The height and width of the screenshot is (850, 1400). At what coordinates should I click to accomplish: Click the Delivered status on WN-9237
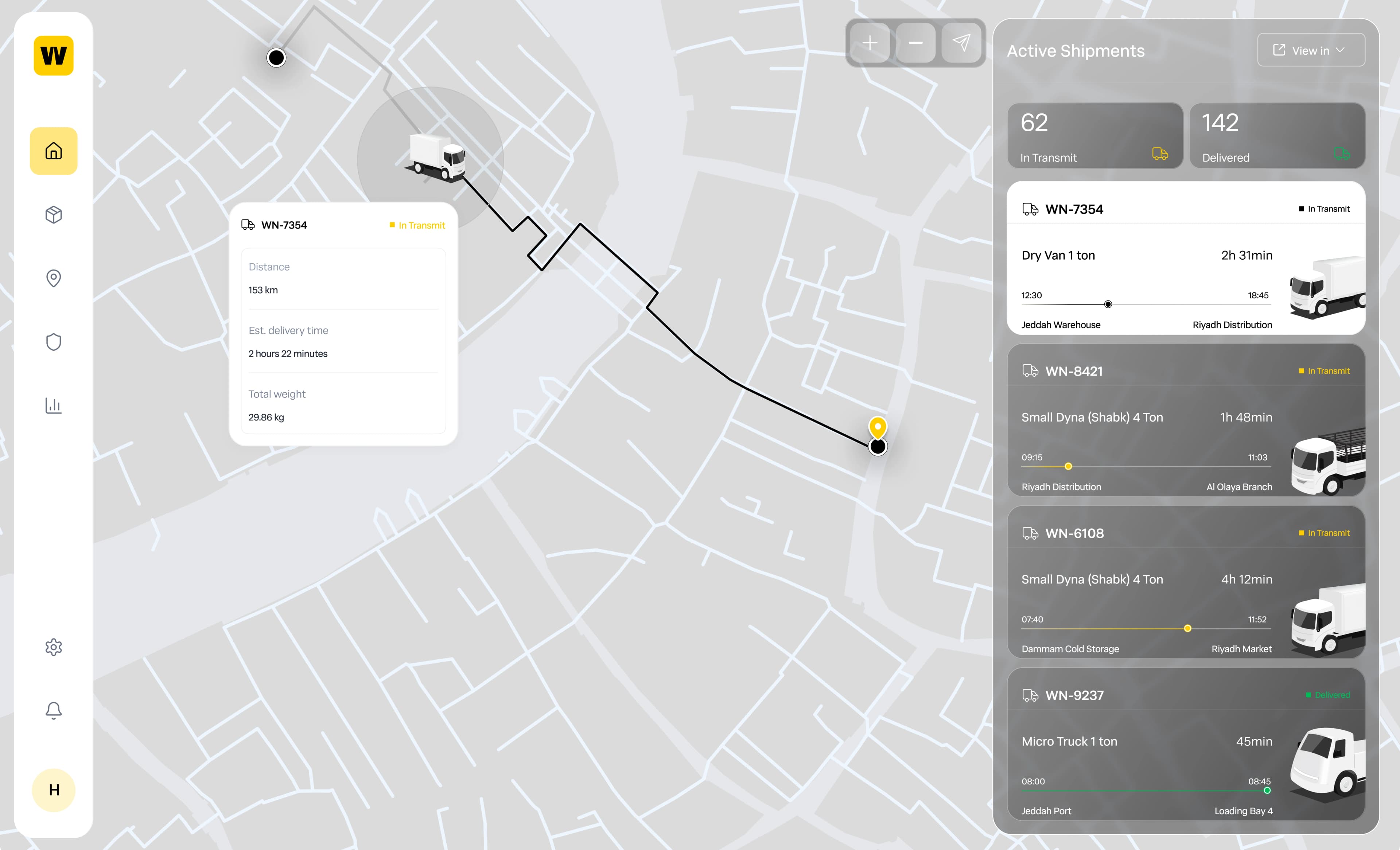(x=1328, y=695)
